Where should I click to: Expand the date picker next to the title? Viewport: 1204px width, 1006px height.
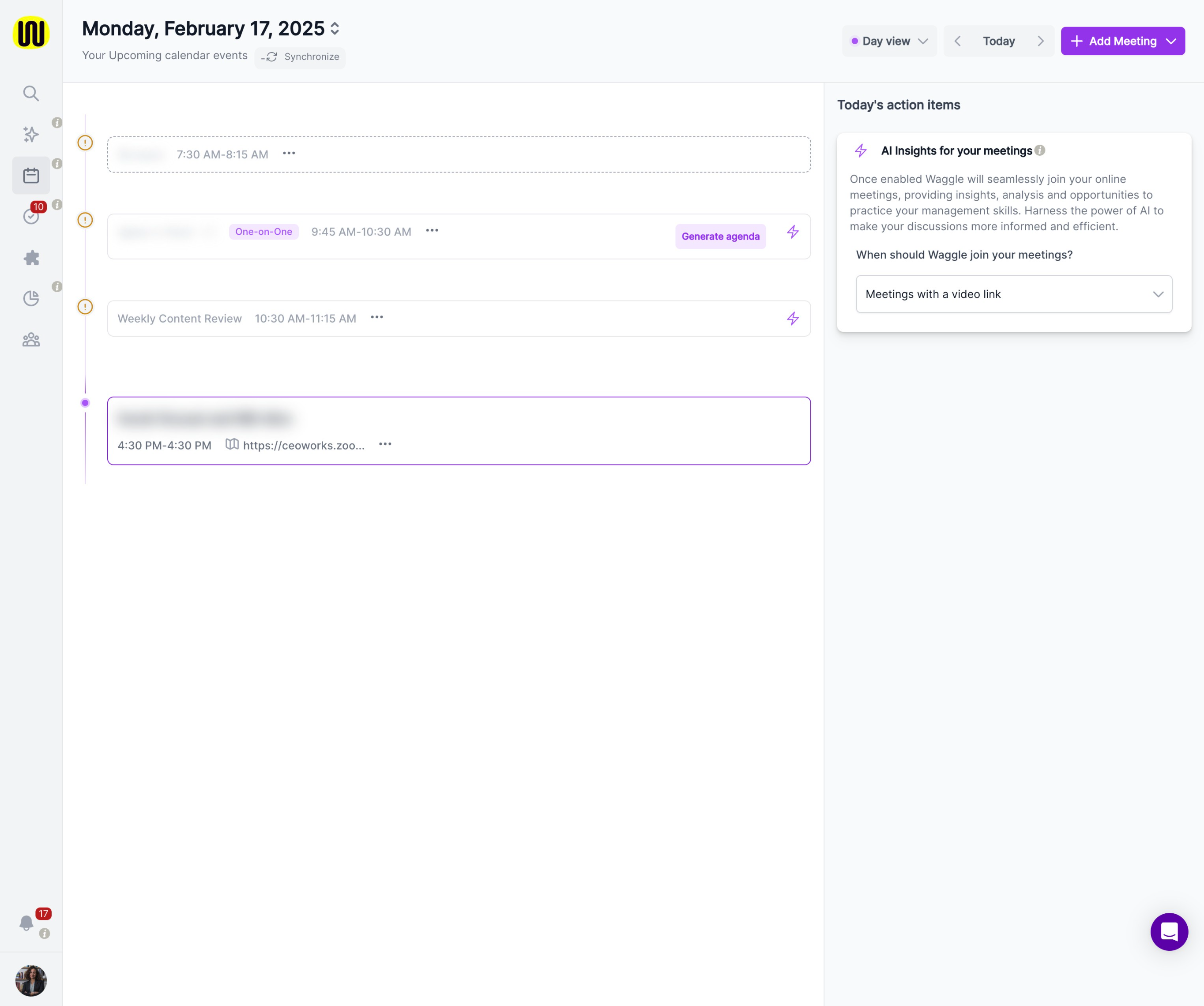[335, 29]
